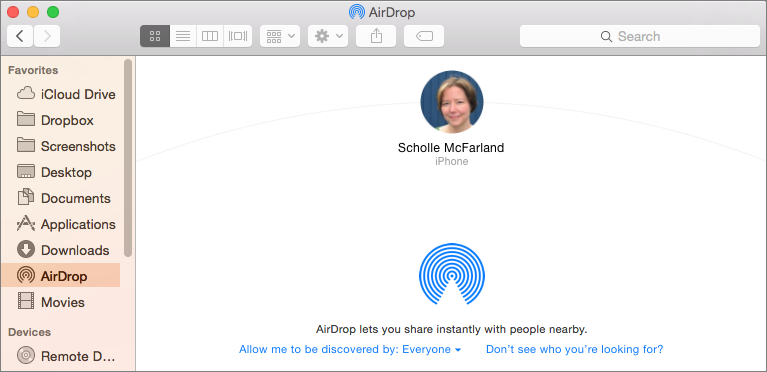Click into the Search field
Viewport: 767px width, 372px height.
(639, 36)
